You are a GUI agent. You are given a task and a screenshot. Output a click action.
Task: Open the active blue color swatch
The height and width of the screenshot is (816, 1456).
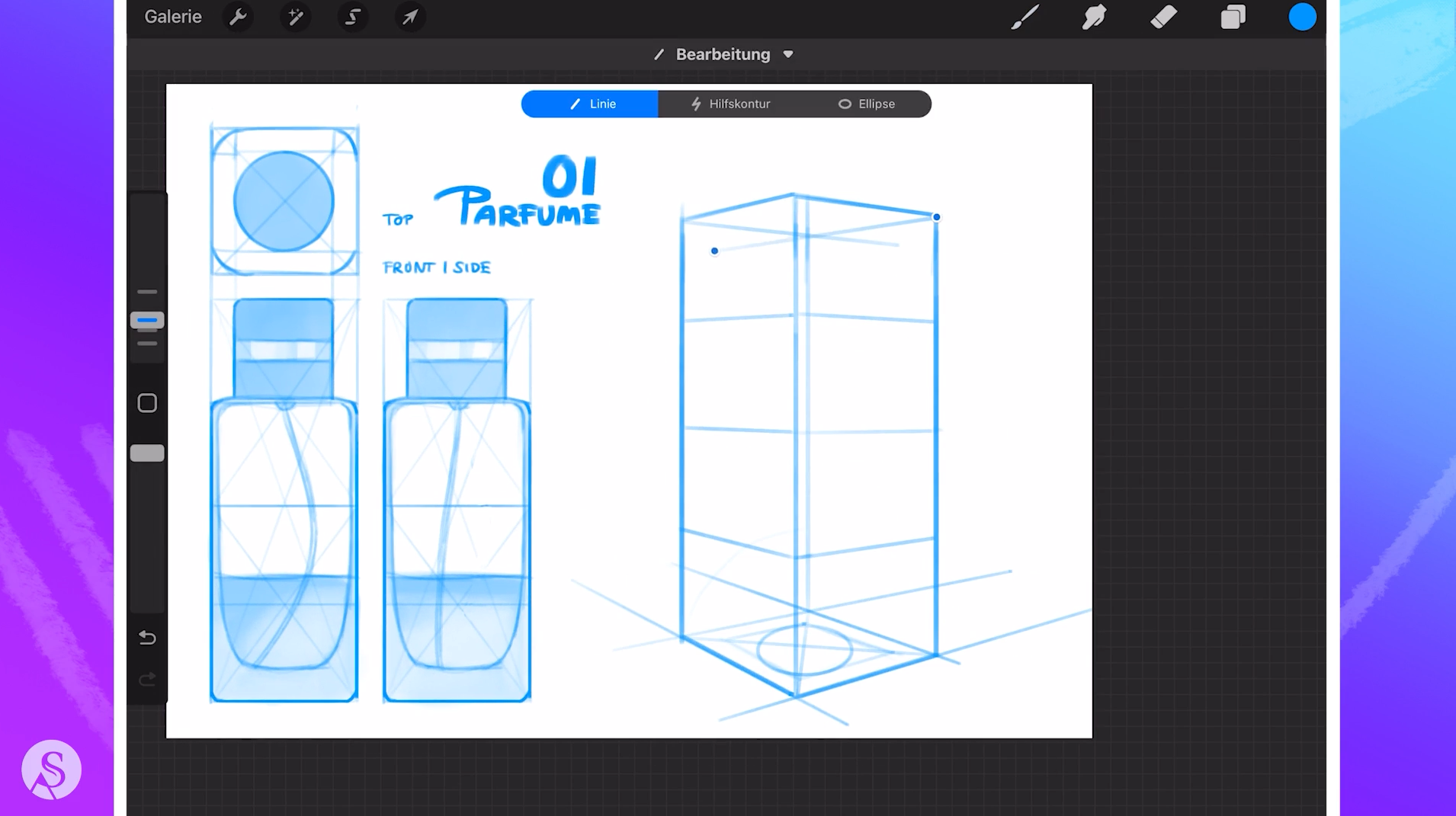1302,17
